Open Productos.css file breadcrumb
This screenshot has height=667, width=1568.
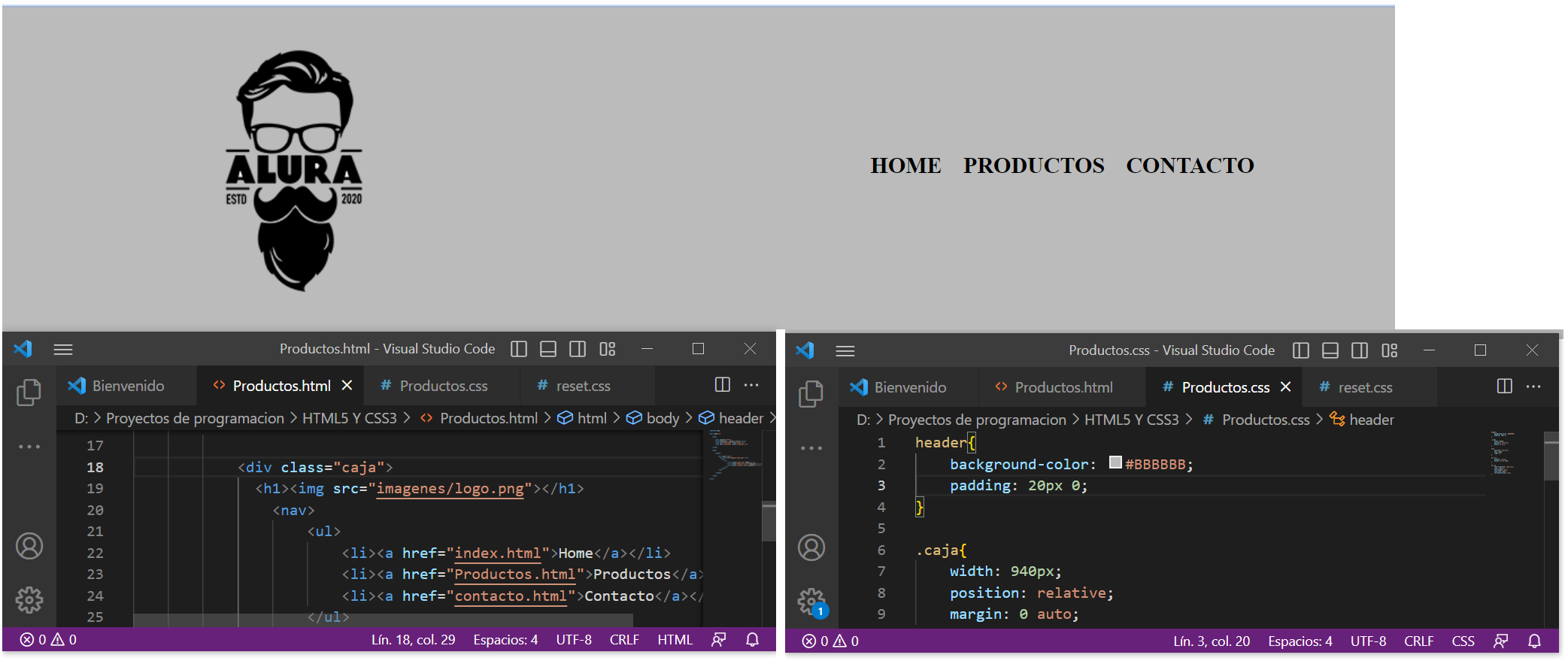click(x=1256, y=420)
